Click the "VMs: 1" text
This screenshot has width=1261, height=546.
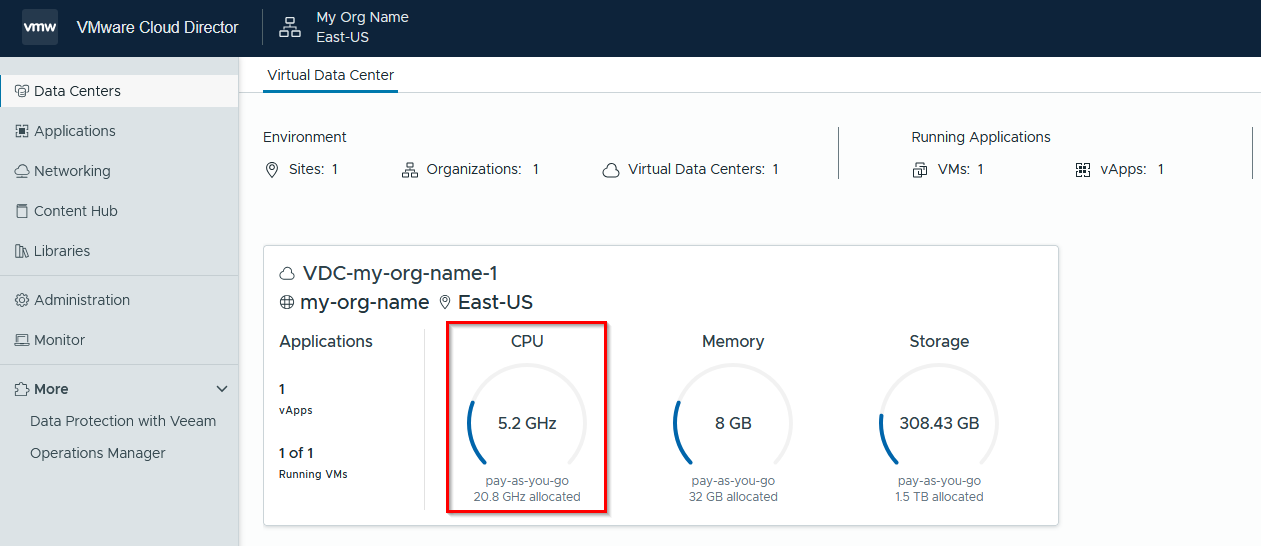click(x=961, y=170)
